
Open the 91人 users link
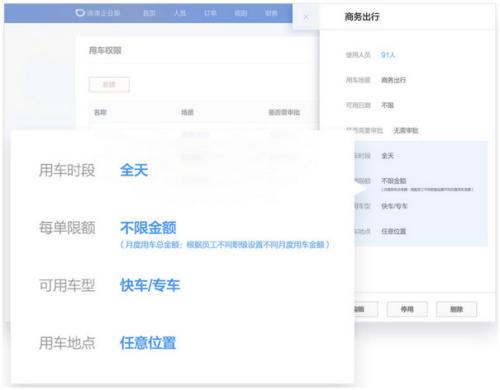(388, 55)
